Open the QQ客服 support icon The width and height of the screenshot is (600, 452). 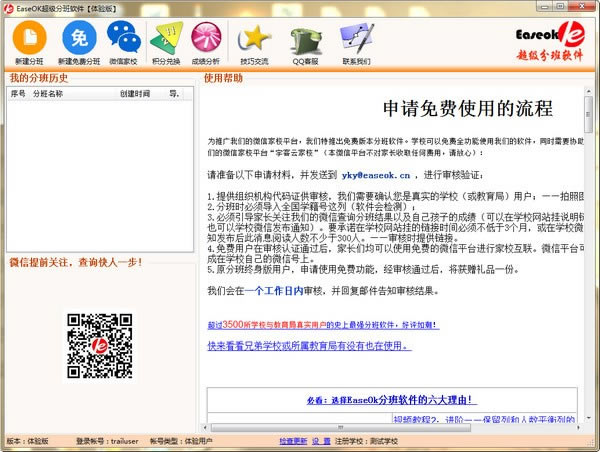(305, 39)
